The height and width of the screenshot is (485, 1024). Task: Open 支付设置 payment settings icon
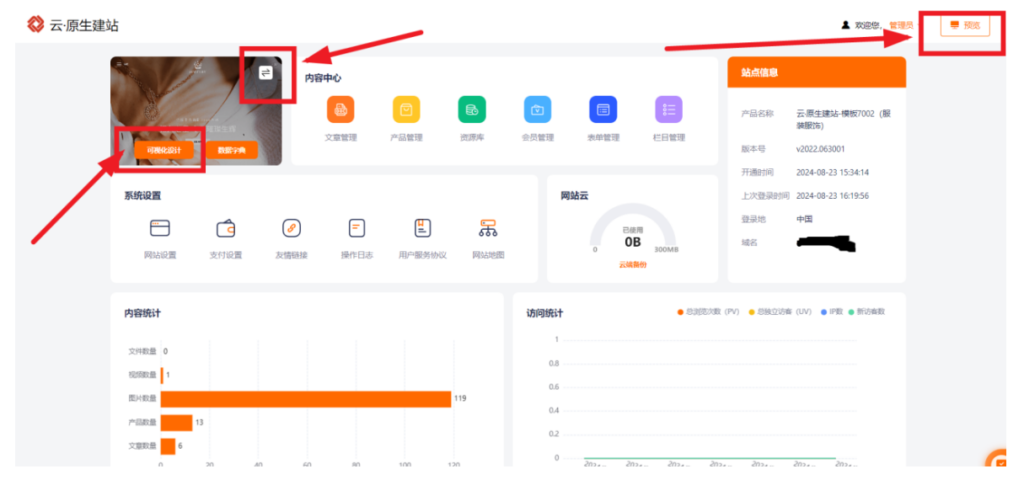225,228
